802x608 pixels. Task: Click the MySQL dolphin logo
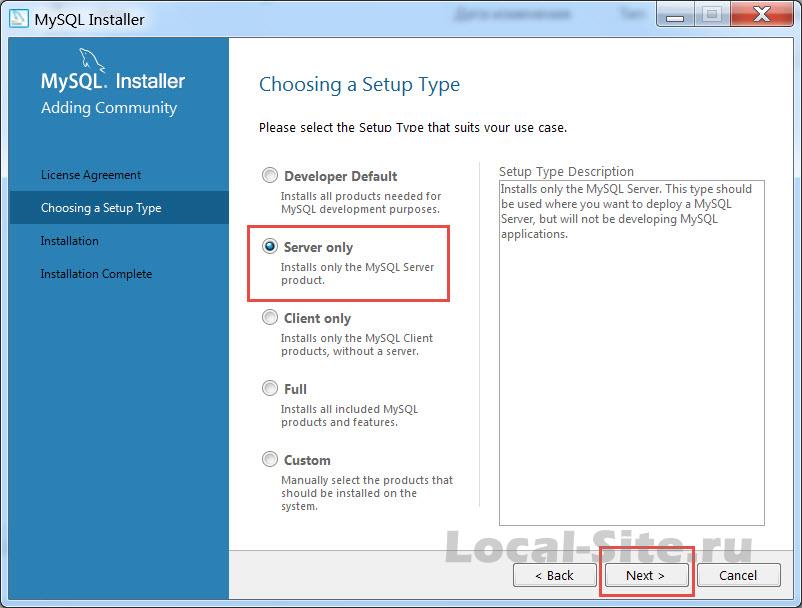point(92,60)
